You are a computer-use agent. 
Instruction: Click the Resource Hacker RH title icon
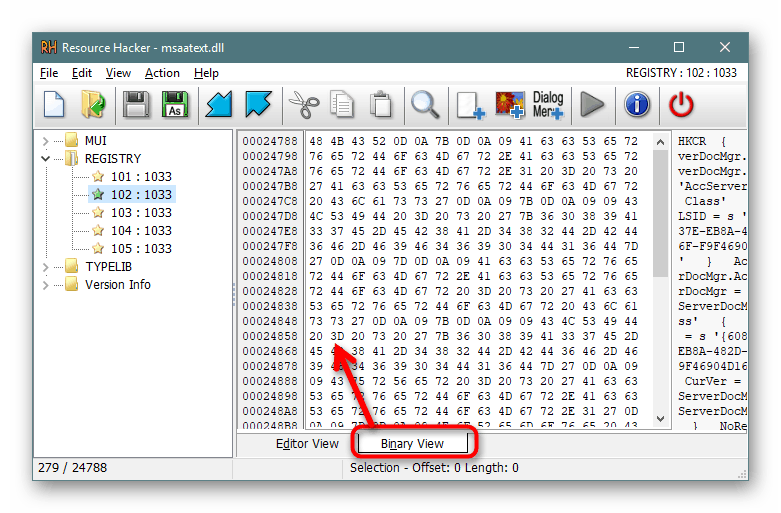pos(48,47)
